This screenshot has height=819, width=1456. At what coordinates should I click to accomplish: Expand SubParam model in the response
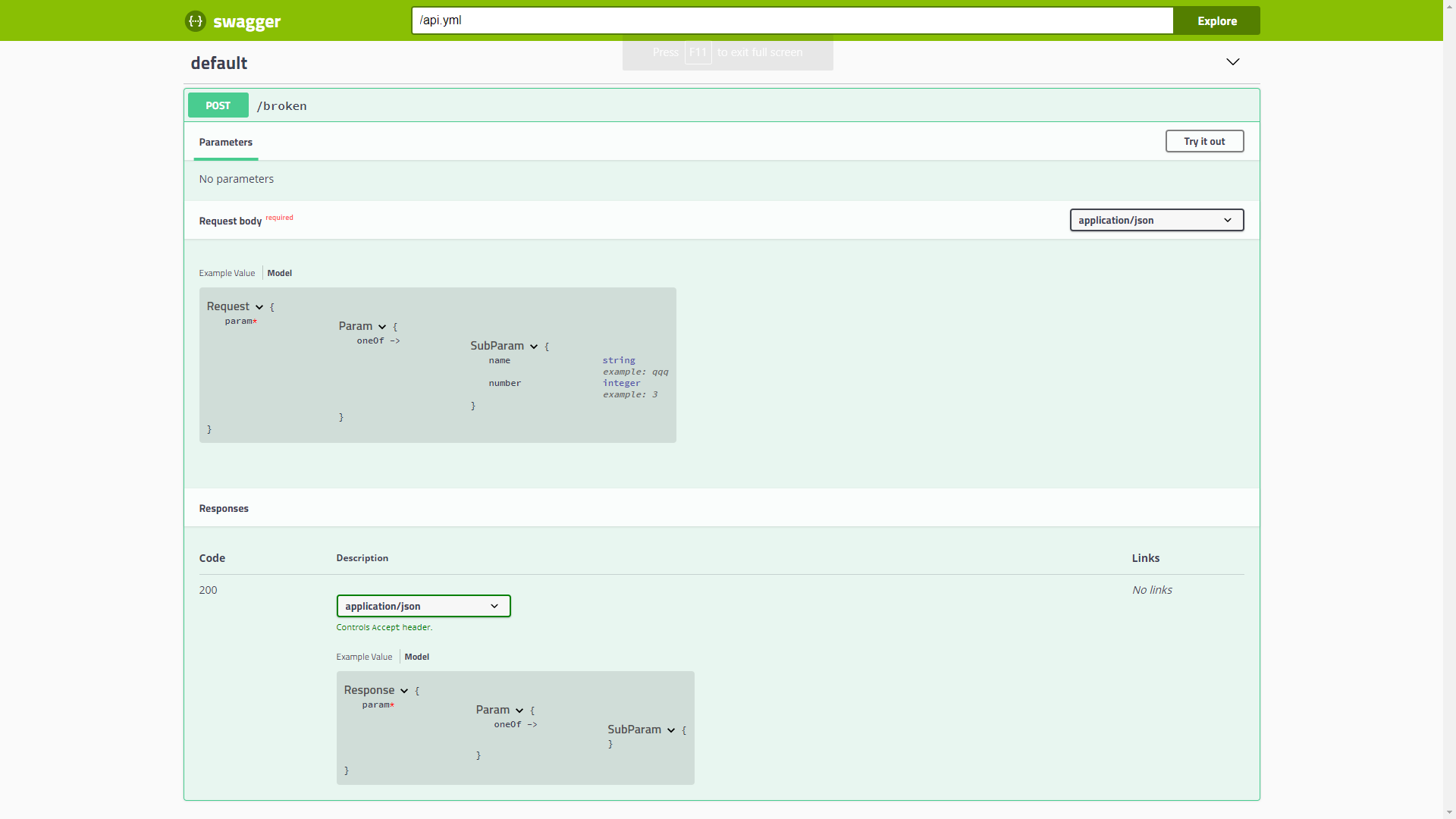[671, 730]
